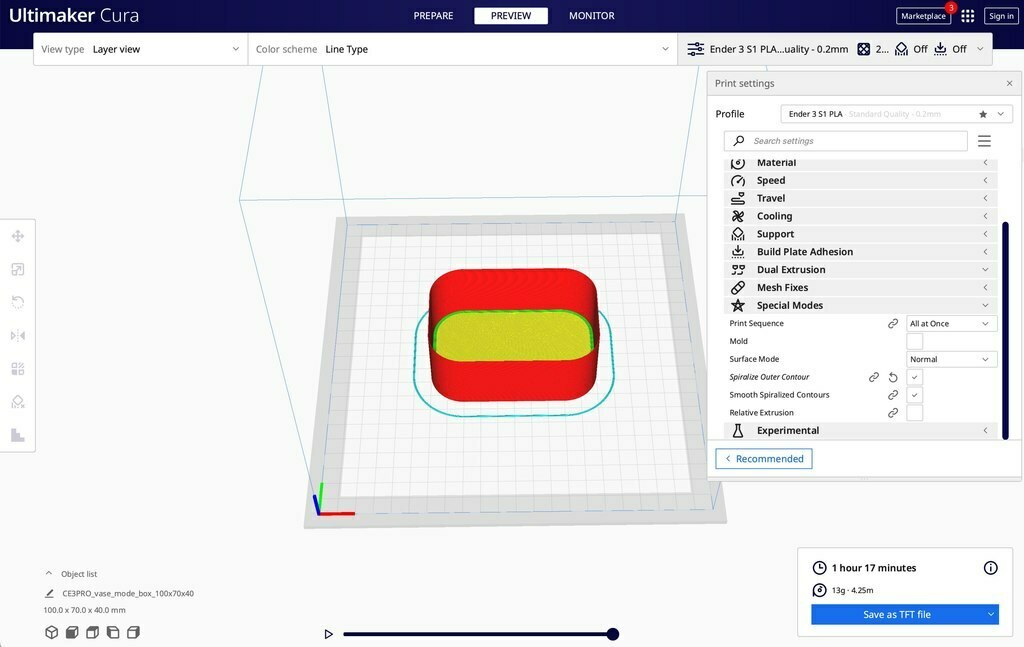Select the Scale tool in left toolbar

(18, 269)
